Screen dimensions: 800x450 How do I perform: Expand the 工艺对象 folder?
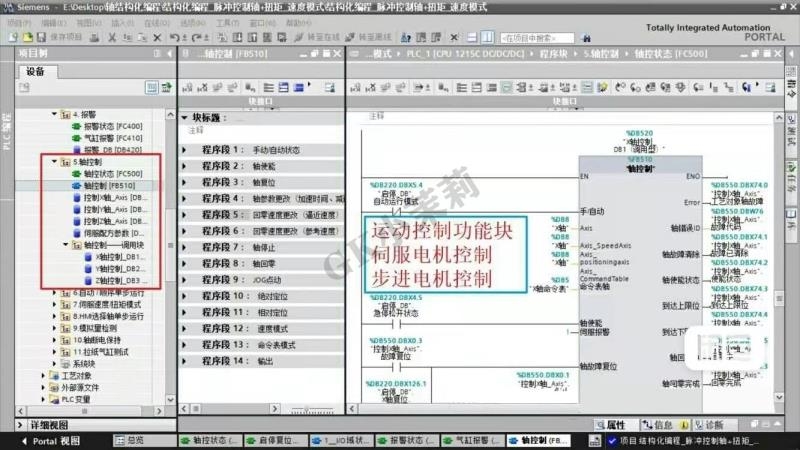pyautogui.click(x=43, y=376)
